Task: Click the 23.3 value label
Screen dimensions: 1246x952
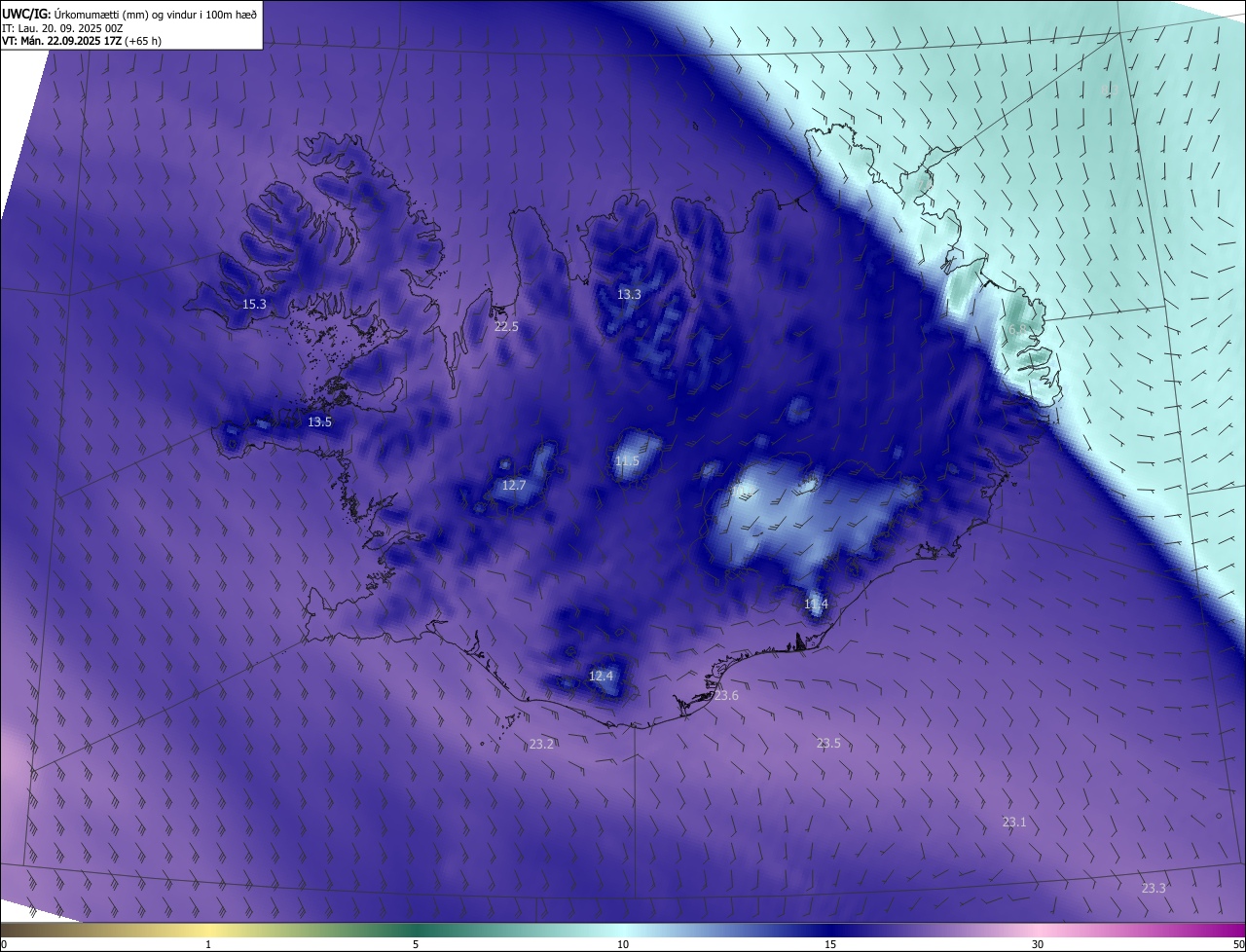Action: click(x=1154, y=888)
